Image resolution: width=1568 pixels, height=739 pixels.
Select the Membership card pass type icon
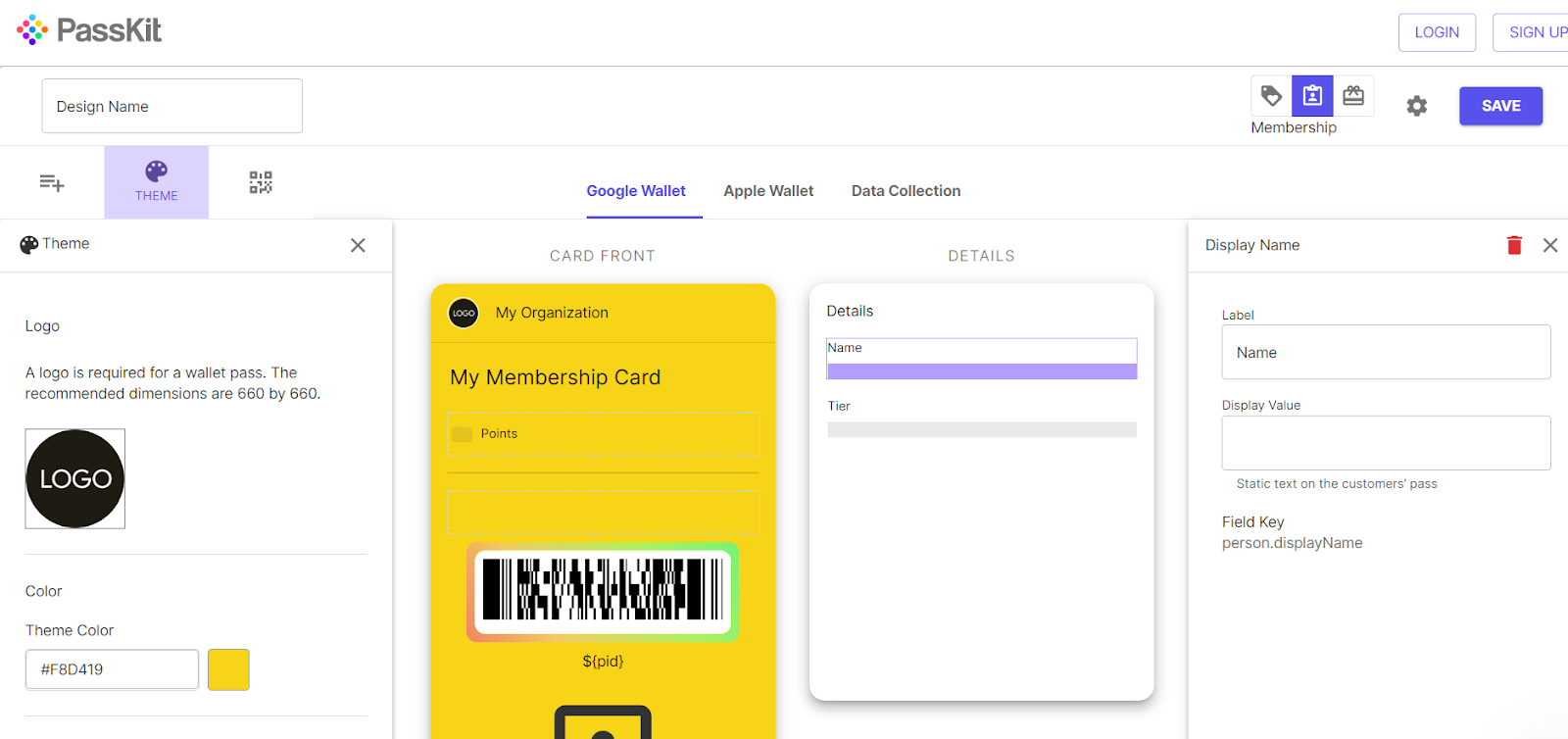point(1312,96)
